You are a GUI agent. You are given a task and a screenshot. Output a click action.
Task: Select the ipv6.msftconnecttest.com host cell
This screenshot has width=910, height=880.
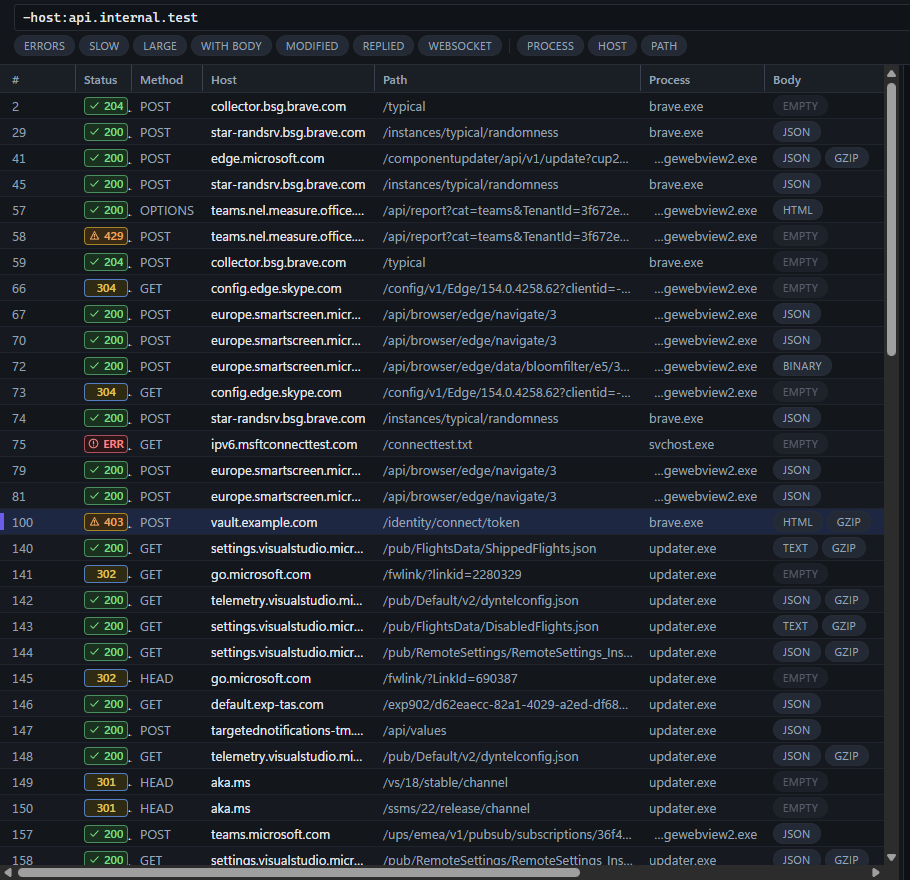click(x=284, y=445)
